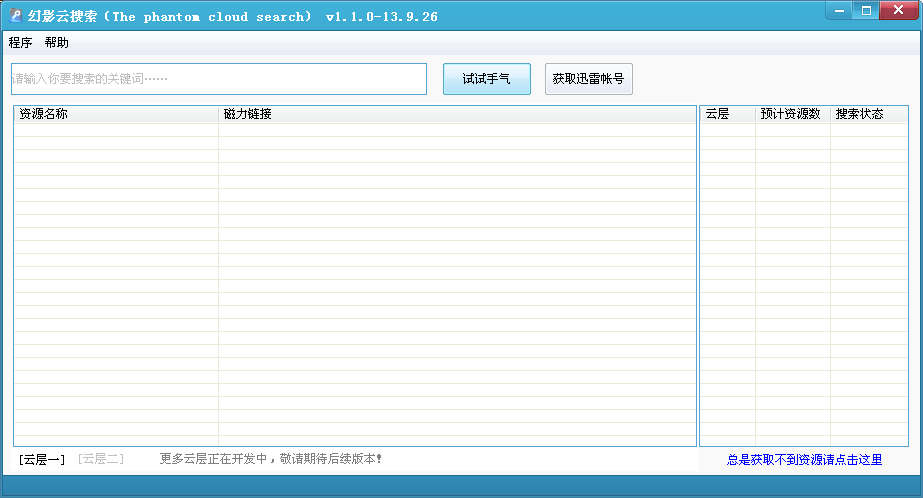Sort by 磁力链接 column header
Viewport: 923px width, 498px height.
[457, 114]
